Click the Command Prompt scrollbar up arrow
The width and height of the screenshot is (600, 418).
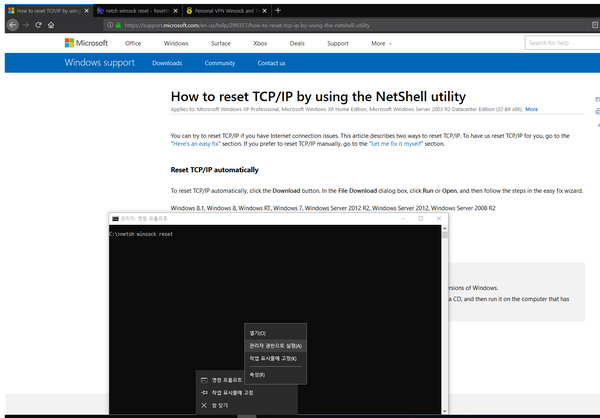click(x=445, y=228)
